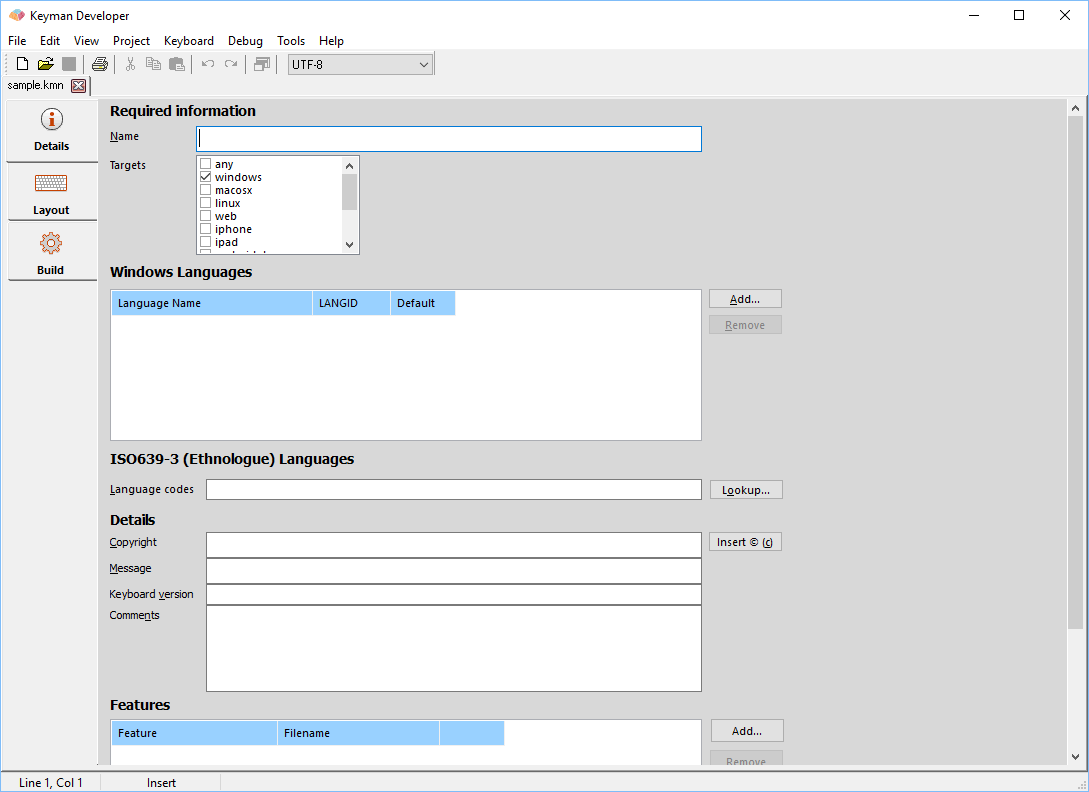Undo with the toolbar arrow icon
This screenshot has width=1089, height=792.
(208, 65)
